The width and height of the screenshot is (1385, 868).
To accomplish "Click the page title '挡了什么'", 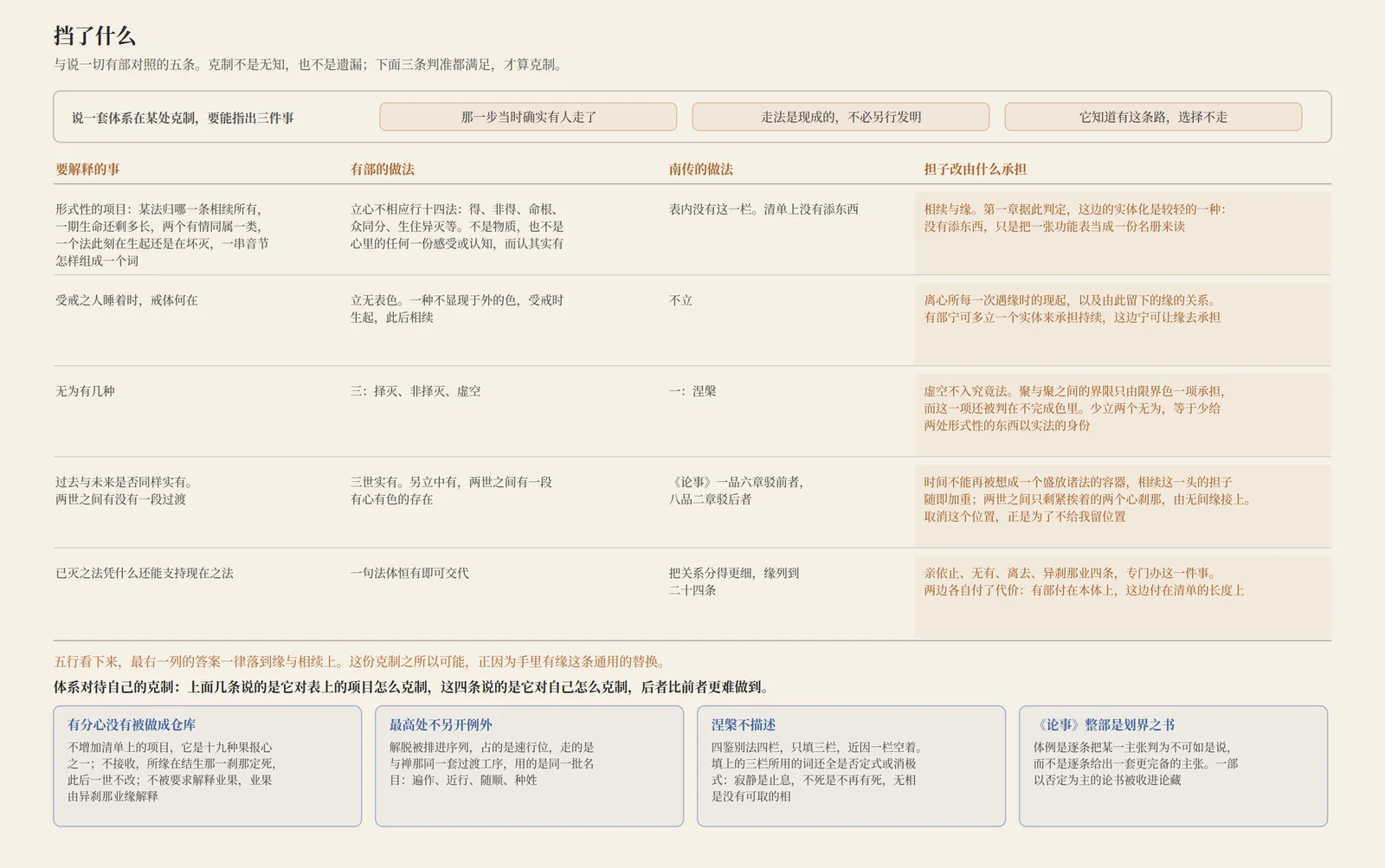I will [95, 36].
